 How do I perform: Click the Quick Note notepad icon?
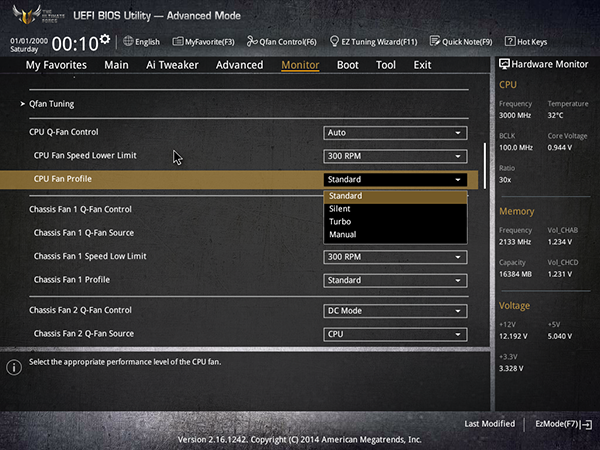tap(435, 41)
